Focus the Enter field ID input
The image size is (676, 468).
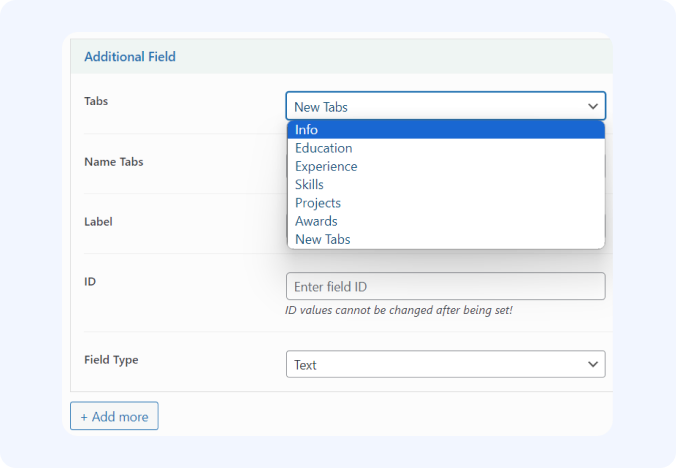(445, 286)
